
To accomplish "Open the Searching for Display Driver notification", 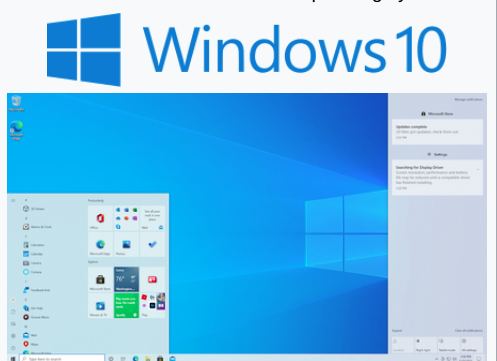I will pyautogui.click(x=437, y=177).
